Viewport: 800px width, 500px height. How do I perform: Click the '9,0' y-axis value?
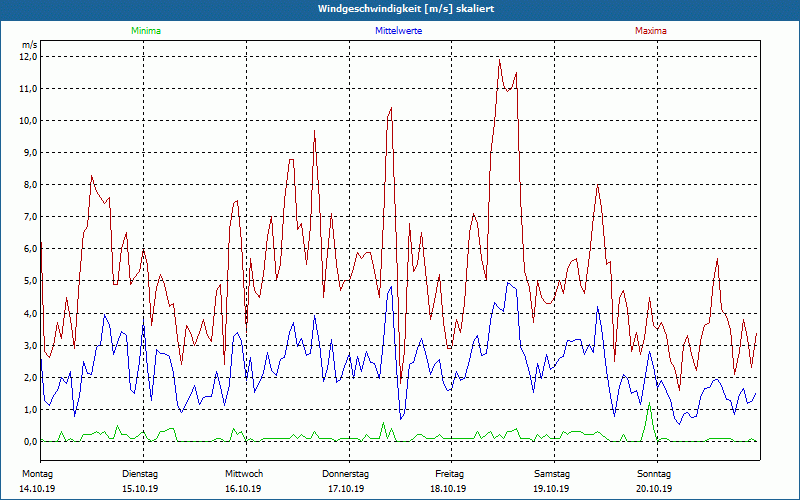coord(30,153)
